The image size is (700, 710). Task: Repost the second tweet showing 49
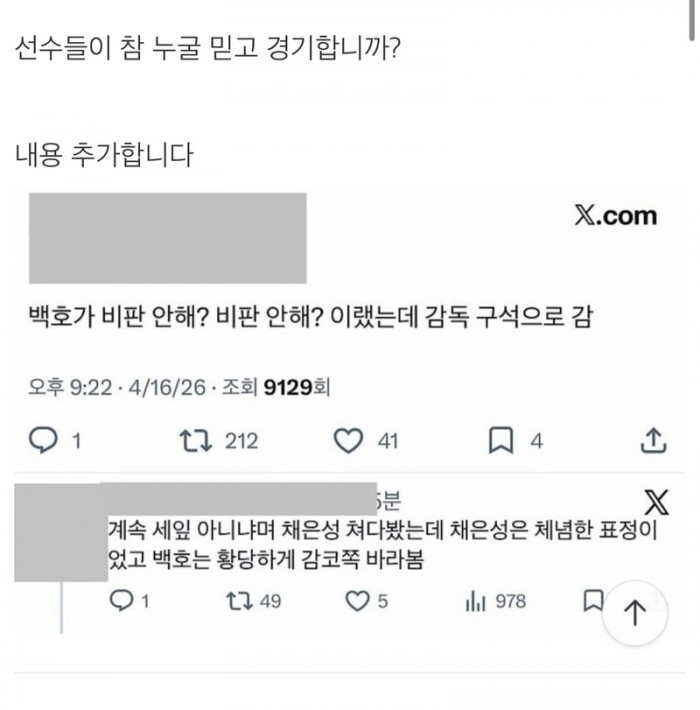click(x=239, y=601)
